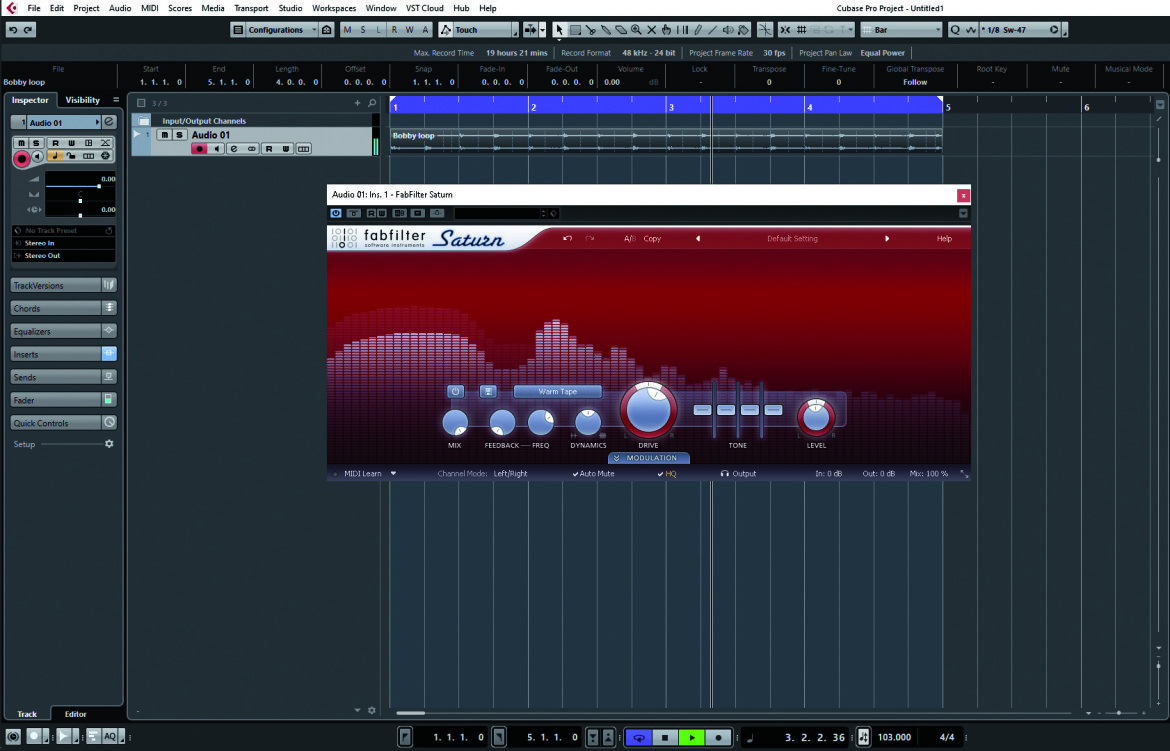The image size is (1170, 751).
Task: Toggle Mute on the Audio 01 track
Action: coord(165,135)
